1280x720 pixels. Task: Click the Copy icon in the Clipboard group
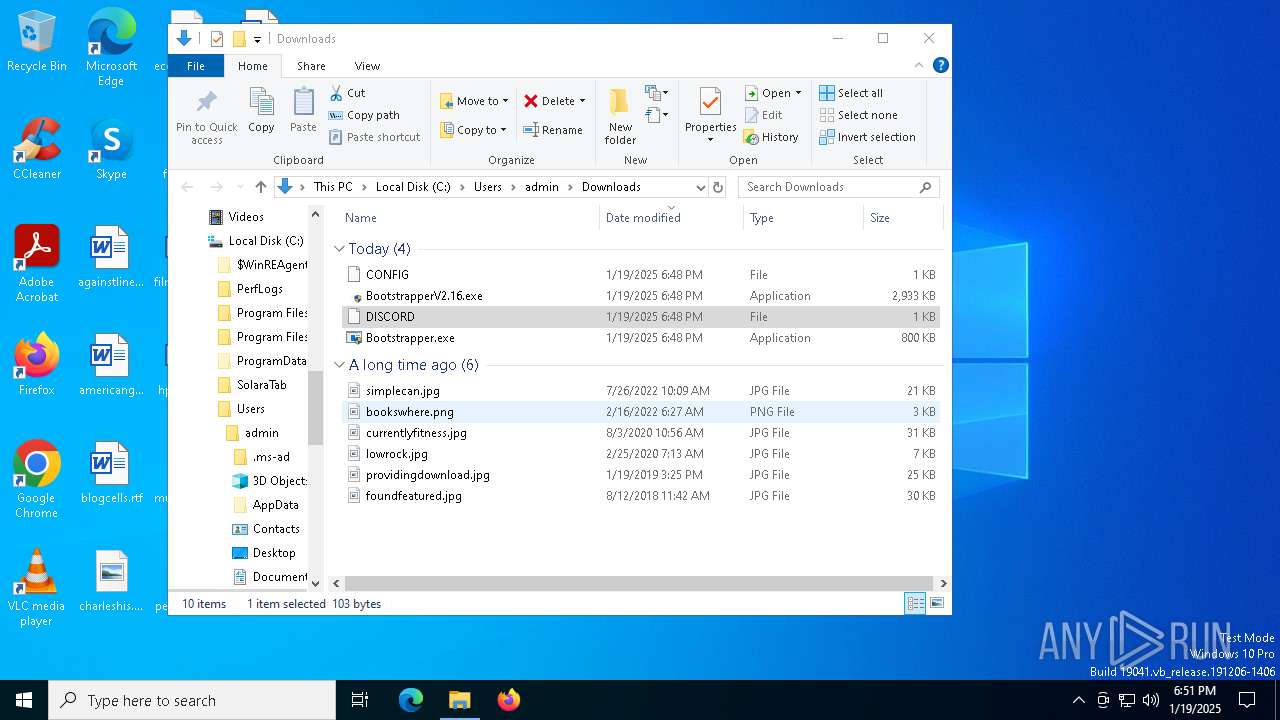pos(261,102)
